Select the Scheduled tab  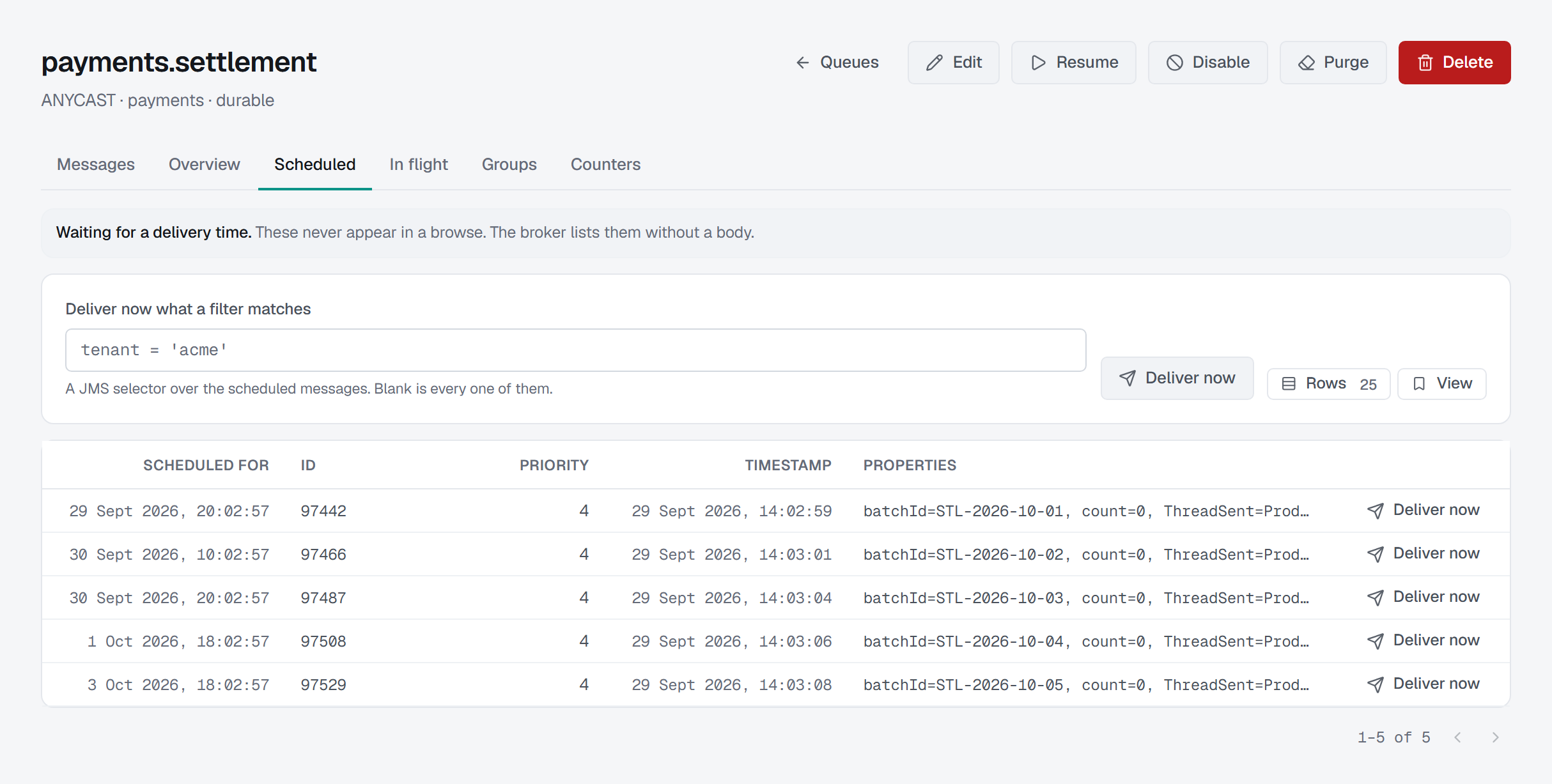point(315,164)
